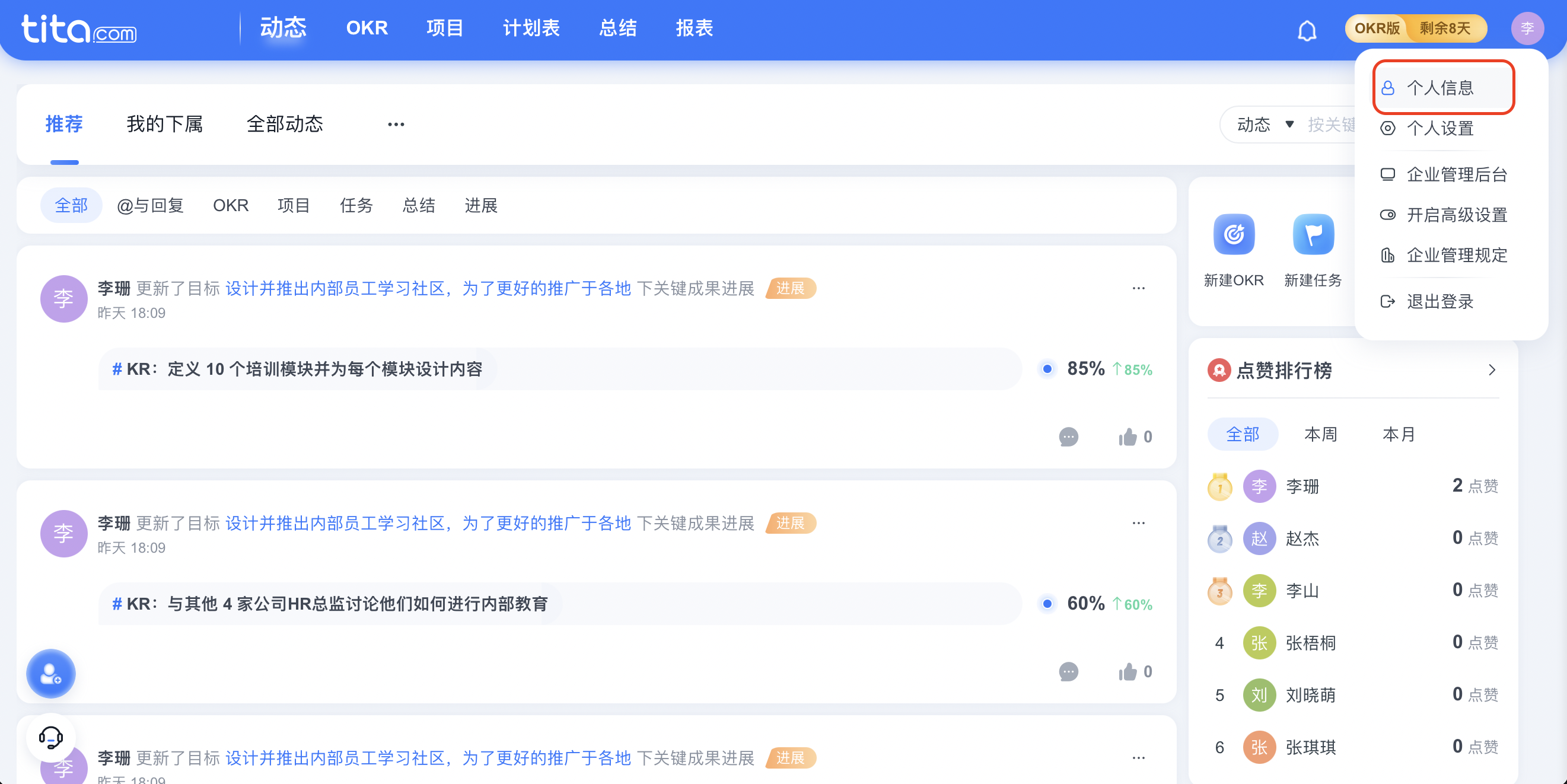Like the 85% progress post
This screenshot has height=784, width=1567.
(x=1128, y=436)
